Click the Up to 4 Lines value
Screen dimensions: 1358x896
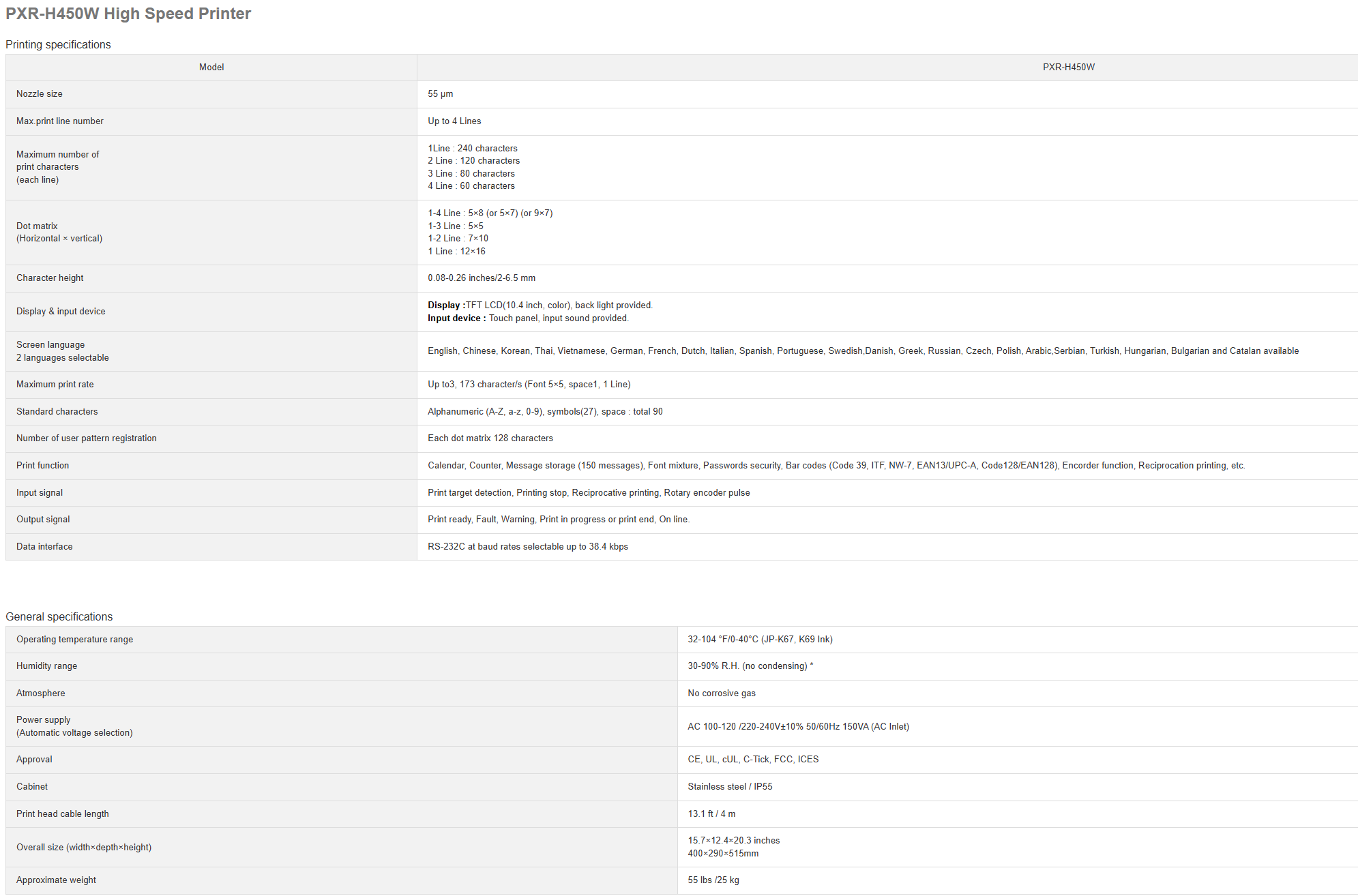tap(454, 121)
